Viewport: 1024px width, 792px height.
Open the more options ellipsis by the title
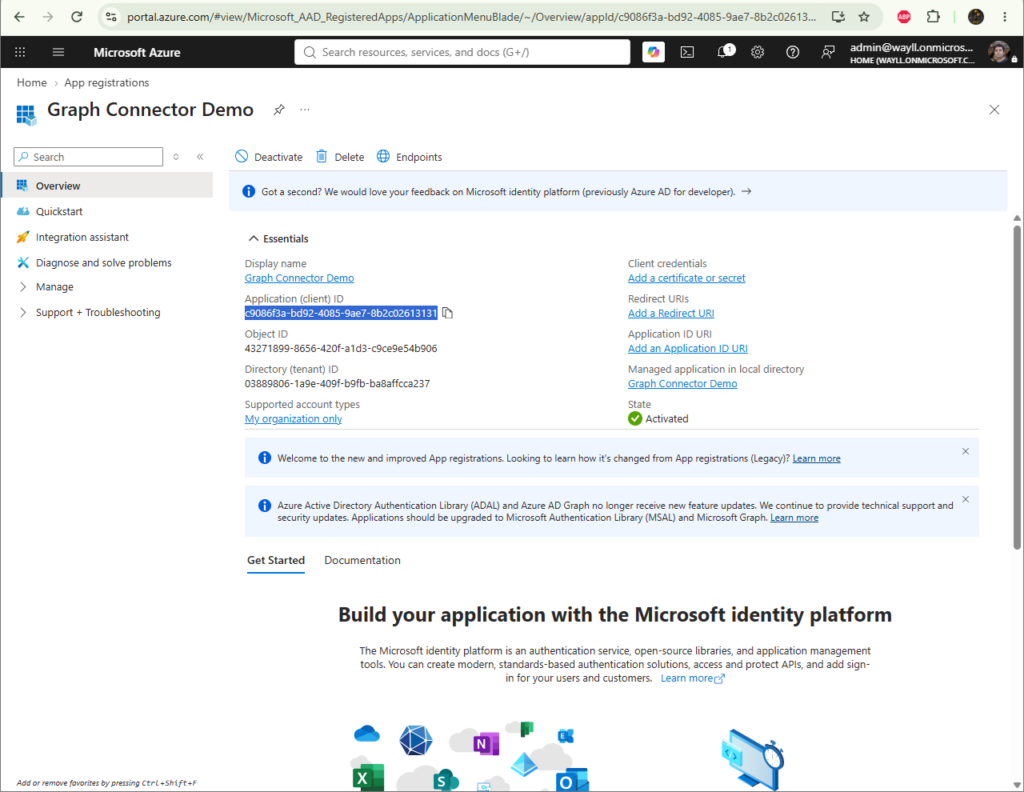[305, 110]
